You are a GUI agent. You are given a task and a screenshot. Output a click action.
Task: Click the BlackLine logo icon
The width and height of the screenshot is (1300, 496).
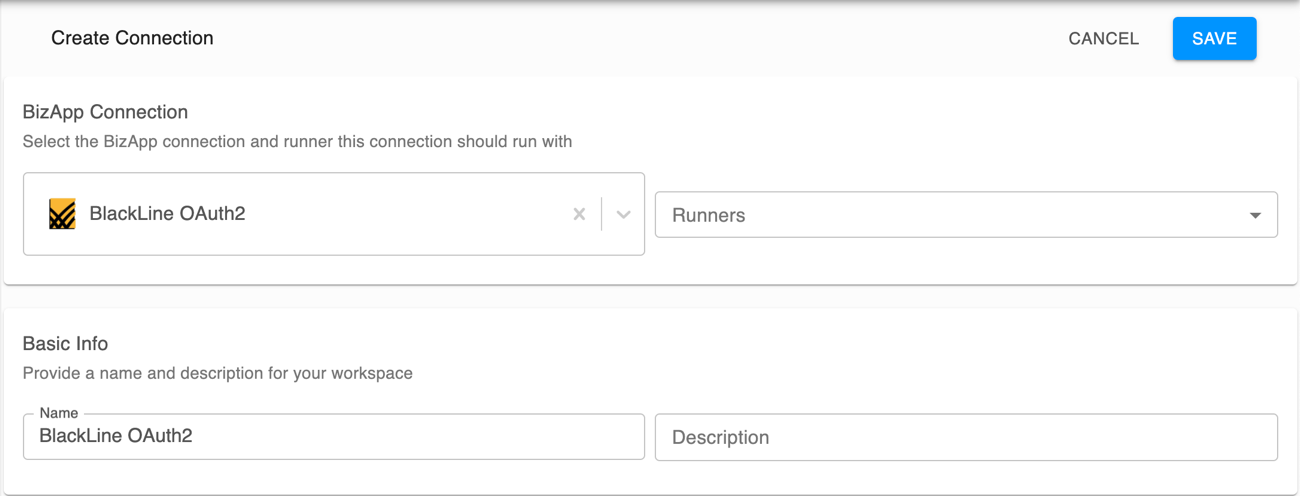(62, 214)
